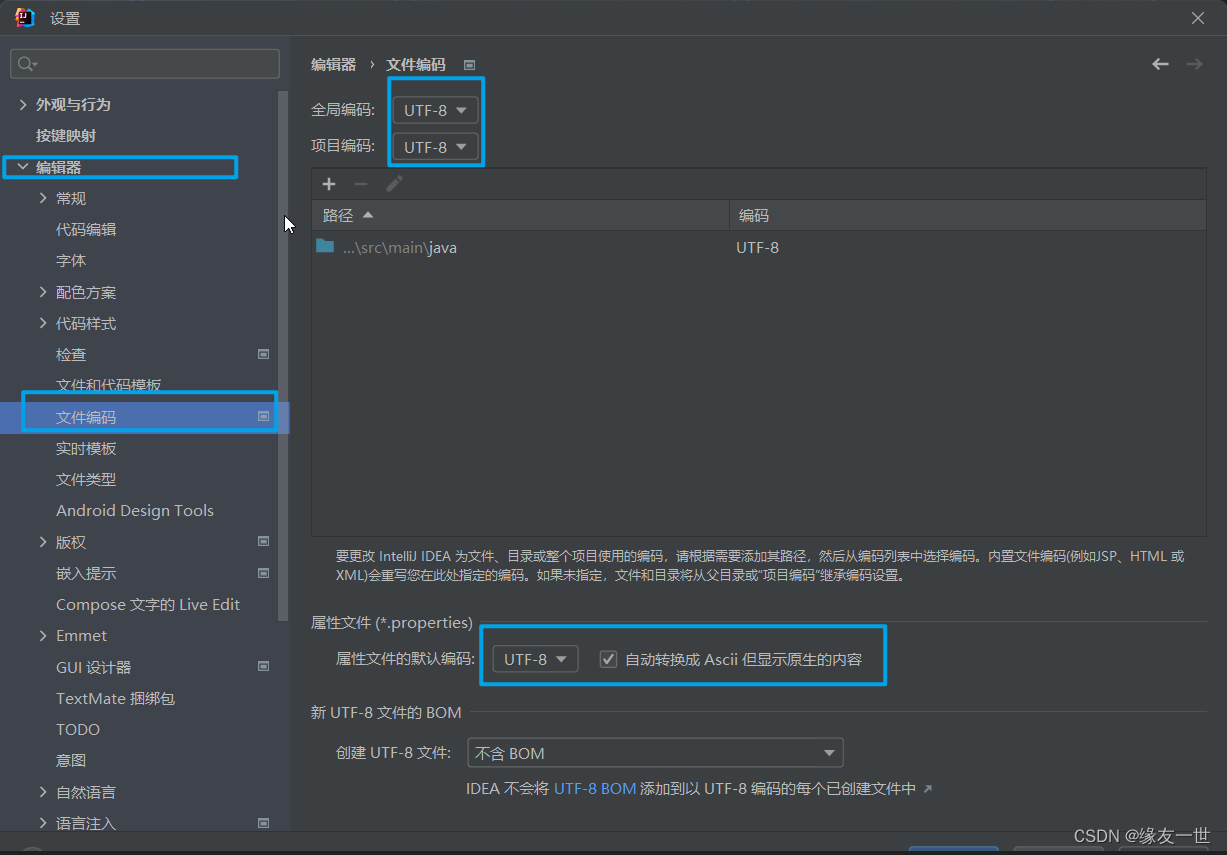Viewport: 1227px width, 855px height.
Task: Select 代码编辑 settings item
Action: coord(86,229)
